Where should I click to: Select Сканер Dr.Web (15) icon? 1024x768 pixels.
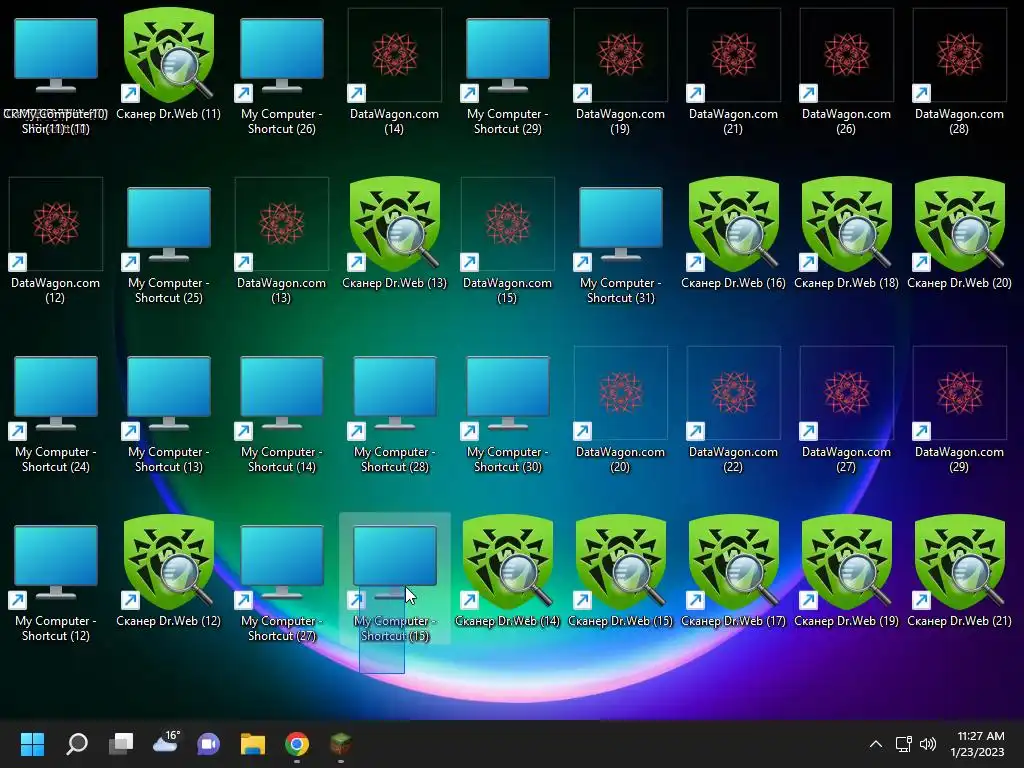(x=620, y=571)
